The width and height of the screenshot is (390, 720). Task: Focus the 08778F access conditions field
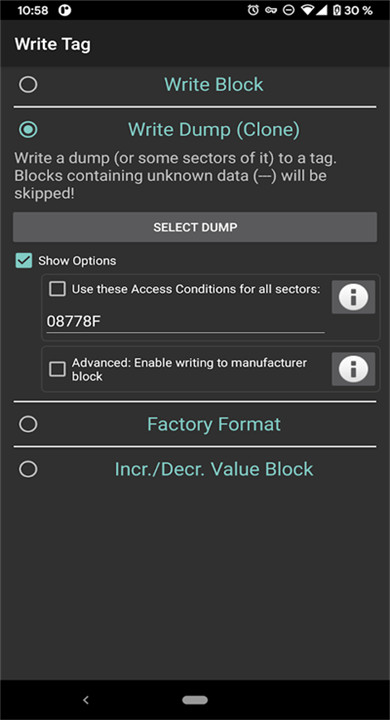click(x=186, y=321)
